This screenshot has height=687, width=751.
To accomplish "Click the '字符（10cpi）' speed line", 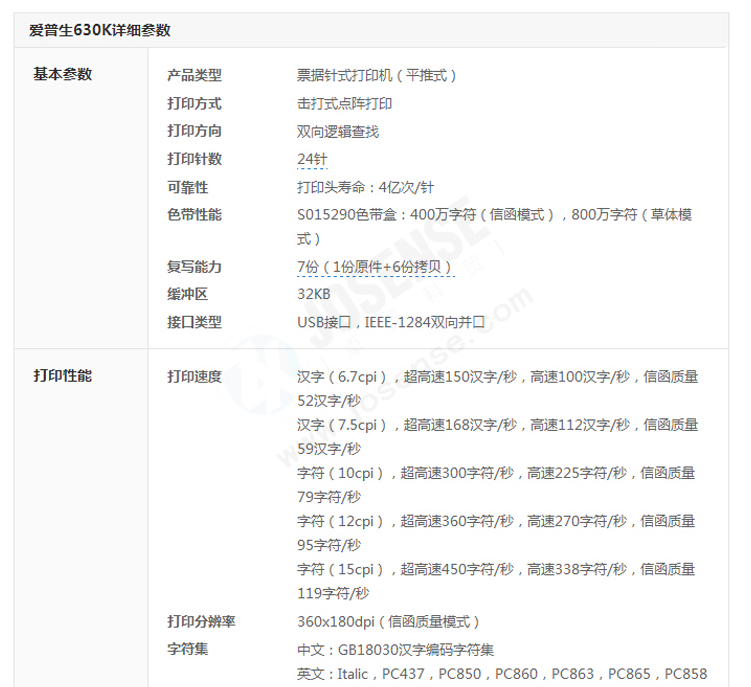I will click(496, 473).
